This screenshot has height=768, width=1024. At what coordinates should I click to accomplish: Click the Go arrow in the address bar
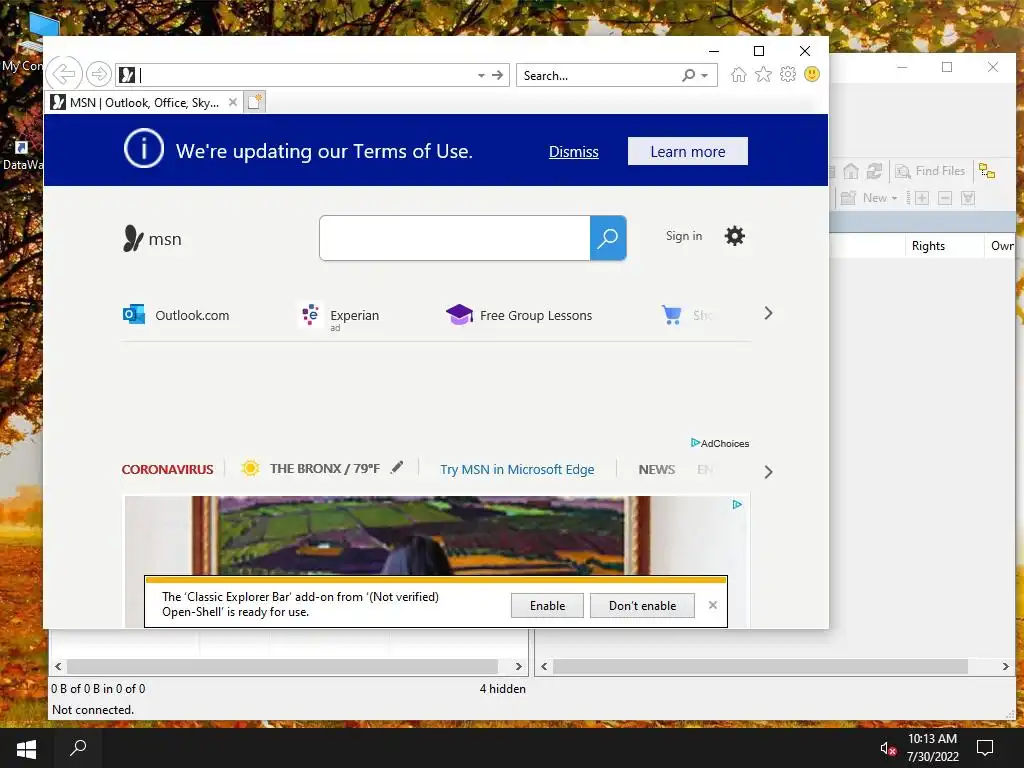pyautogui.click(x=498, y=75)
